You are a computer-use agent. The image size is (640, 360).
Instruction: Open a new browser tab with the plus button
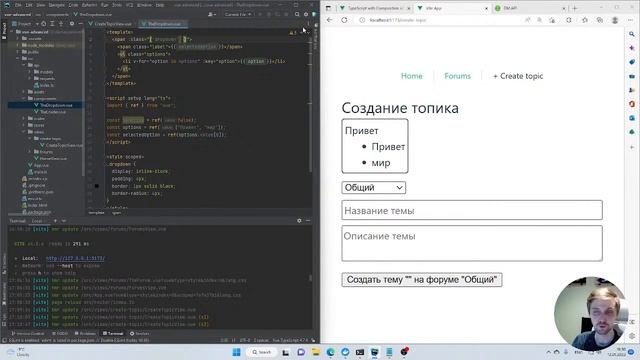tap(575, 8)
